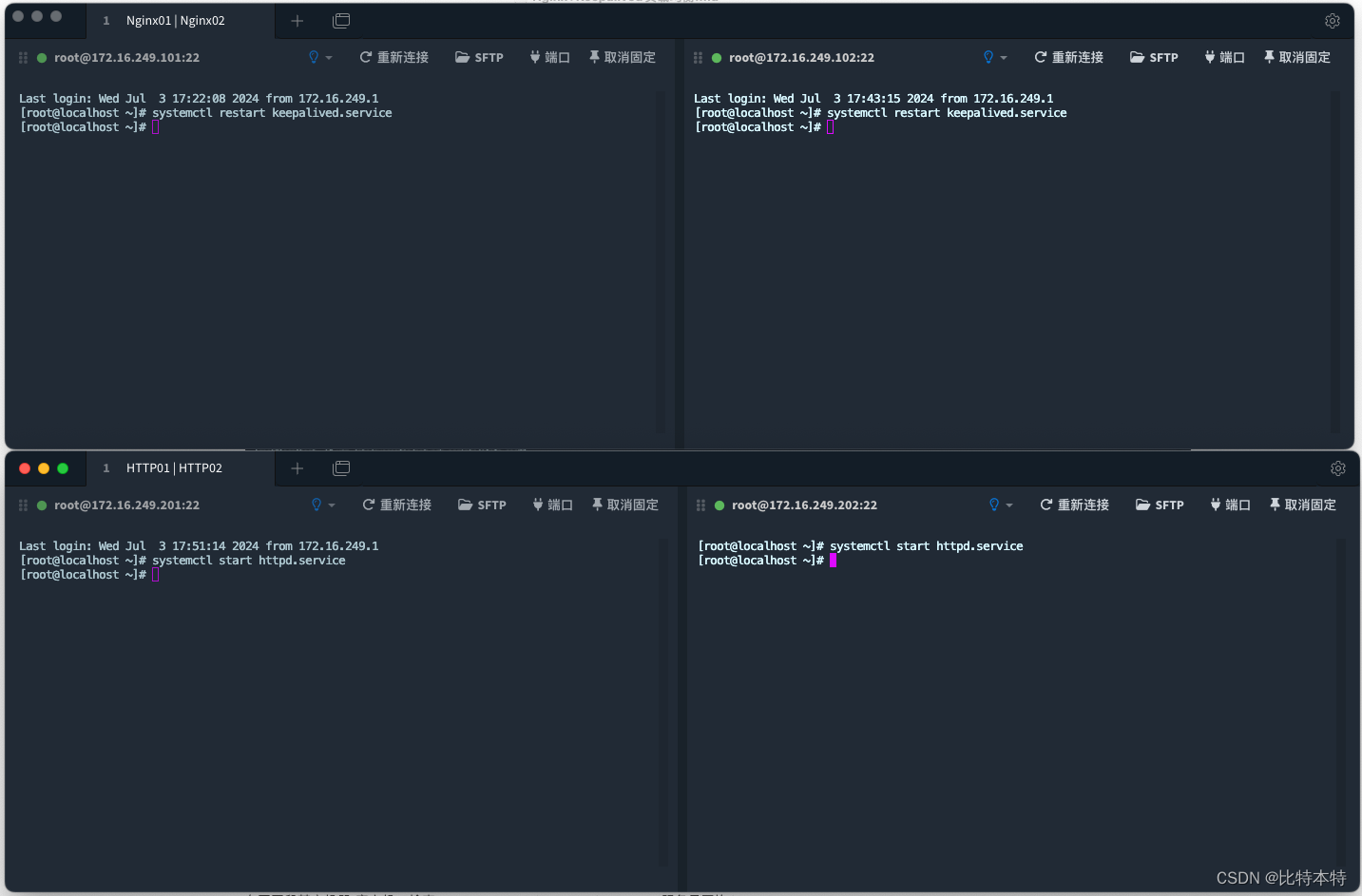Screen dimensions: 1362x896
Task: Open port (端口) settings for 172.16.249.201
Action: tap(552, 505)
